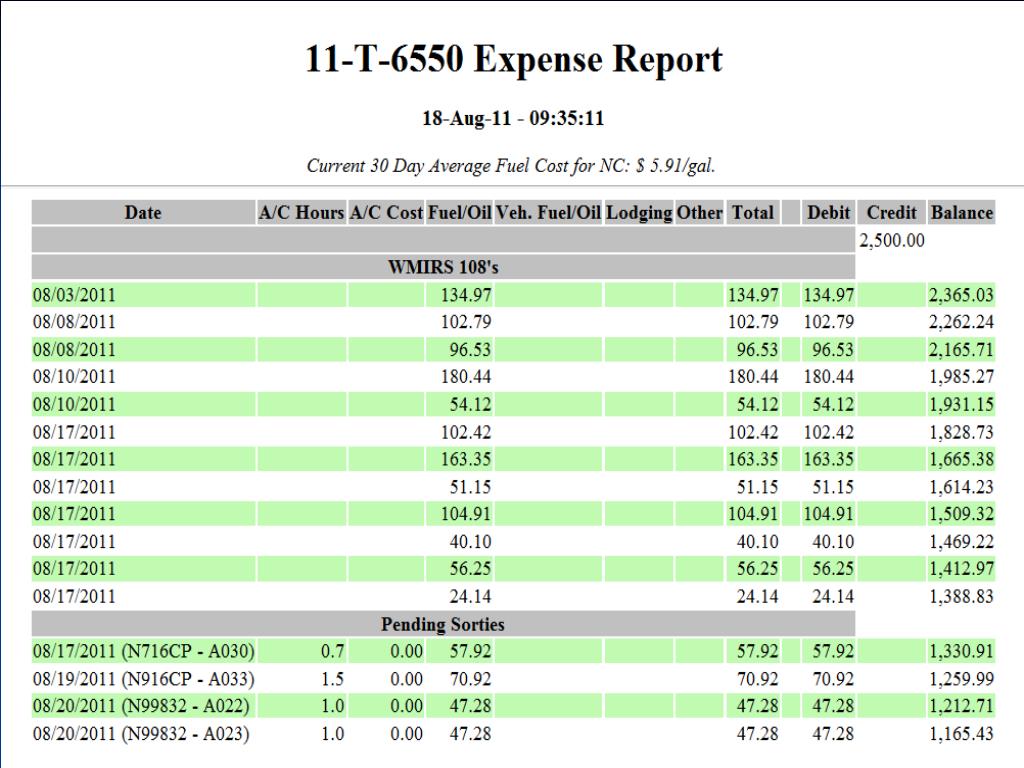Click A/C Hours value 1.5
The image size is (1024, 768).
point(332,679)
